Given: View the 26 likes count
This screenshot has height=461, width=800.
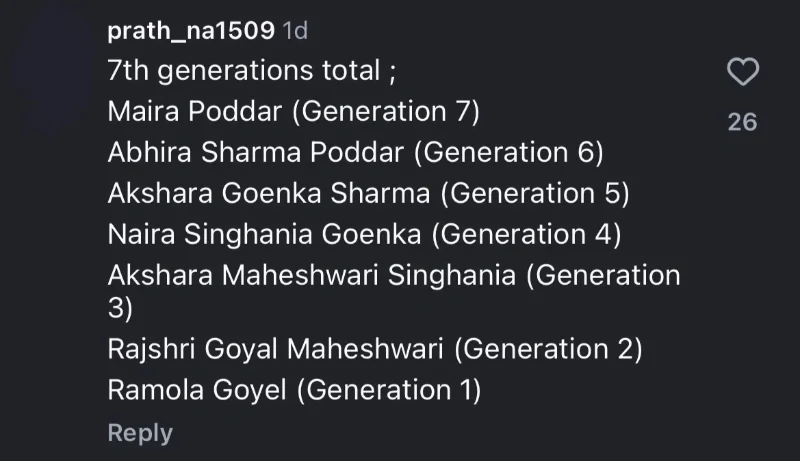Looking at the screenshot, I should (742, 122).
